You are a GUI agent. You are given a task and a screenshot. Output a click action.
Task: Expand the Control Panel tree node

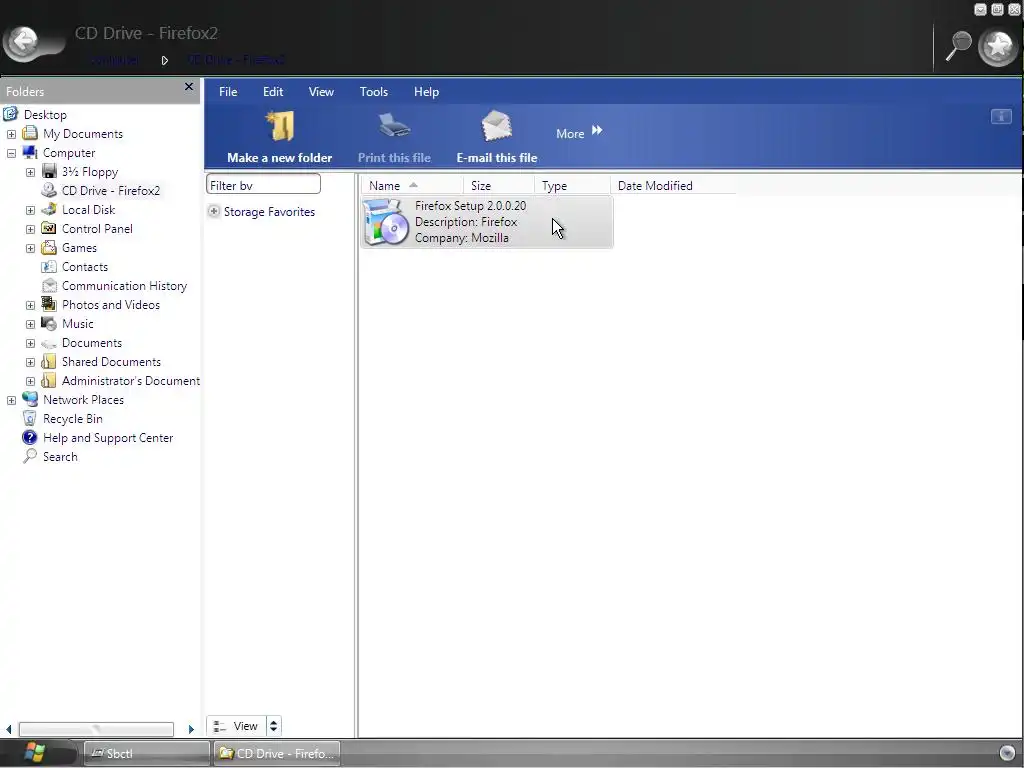(30, 229)
